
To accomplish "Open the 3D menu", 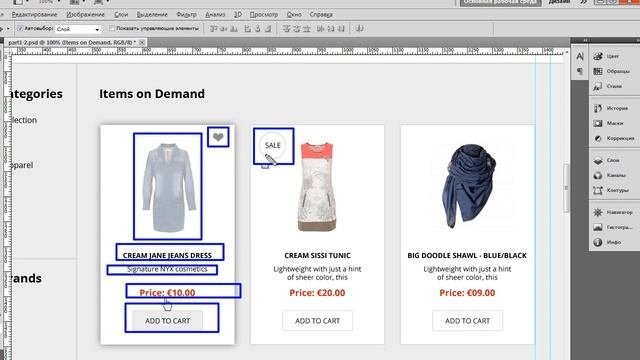I will coord(238,14).
